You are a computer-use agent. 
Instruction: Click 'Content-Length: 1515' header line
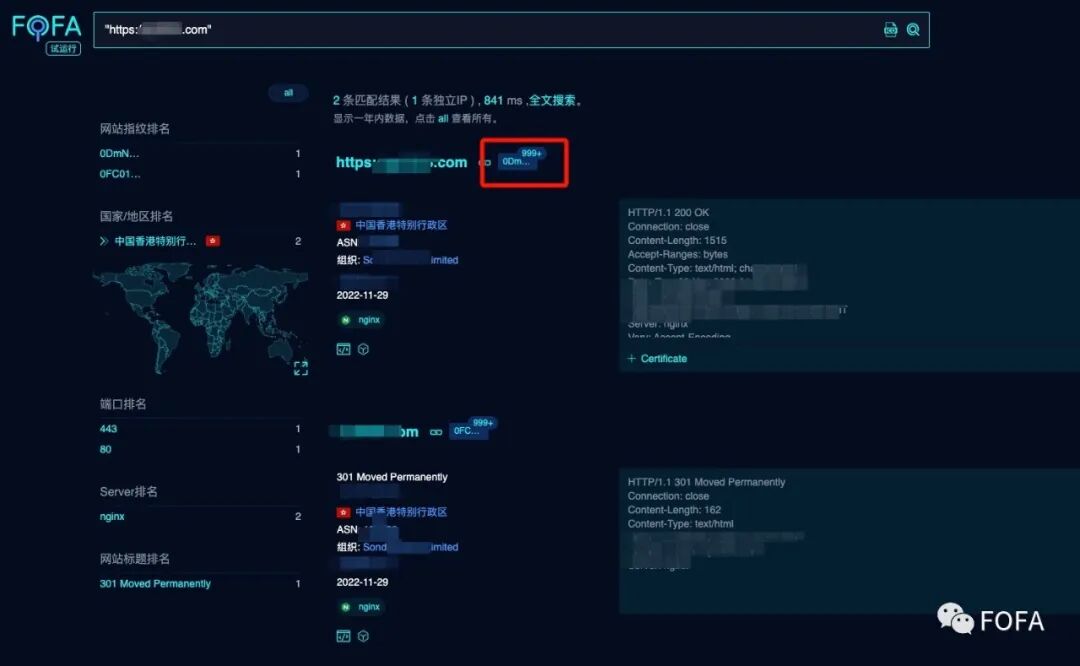pyautogui.click(x=677, y=240)
